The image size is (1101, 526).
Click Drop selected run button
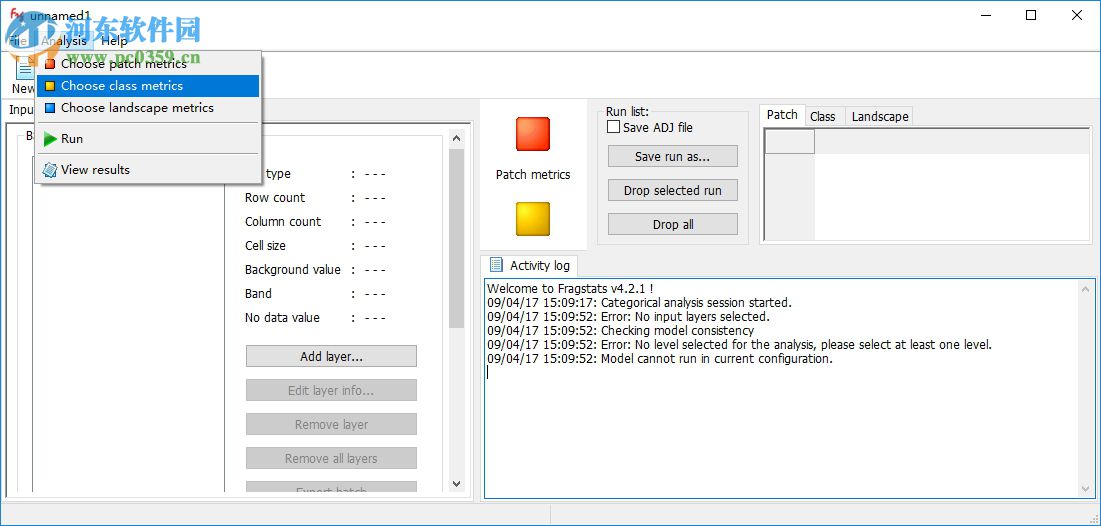coord(673,190)
